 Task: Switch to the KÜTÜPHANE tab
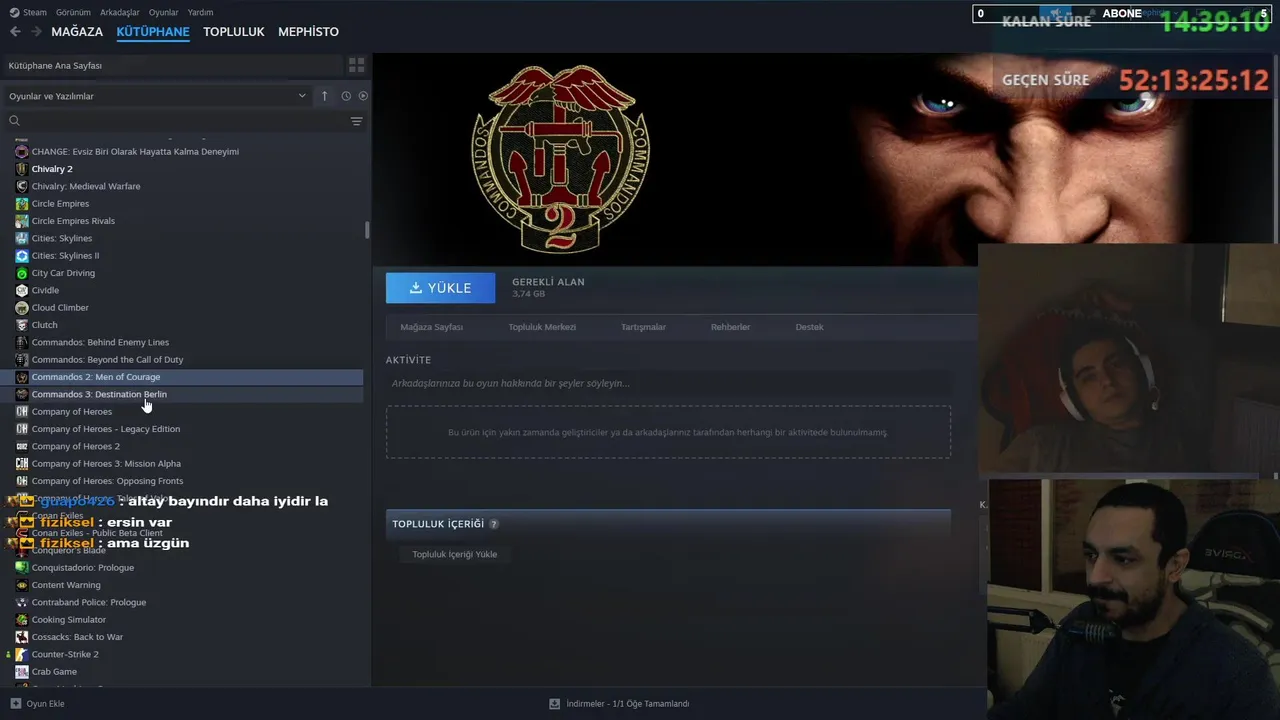click(153, 32)
